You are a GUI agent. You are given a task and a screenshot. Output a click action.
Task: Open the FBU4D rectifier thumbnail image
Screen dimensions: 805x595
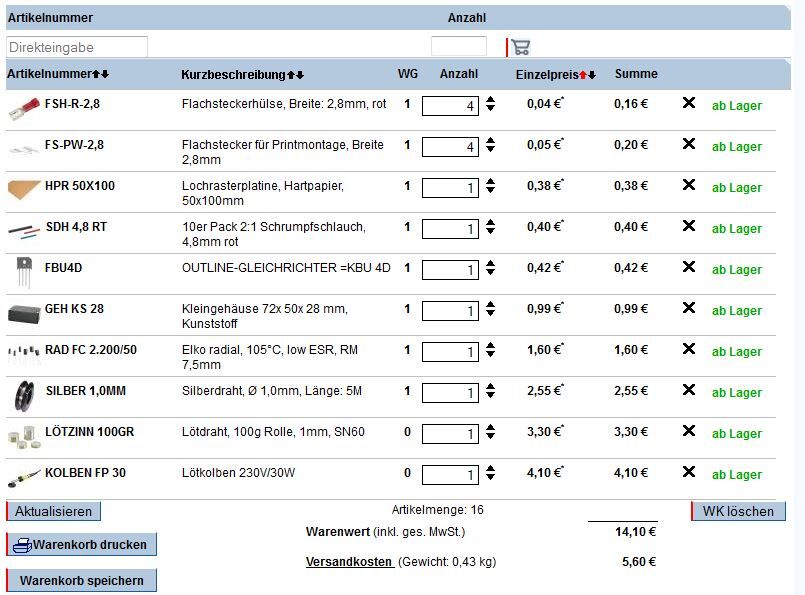pos(23,270)
